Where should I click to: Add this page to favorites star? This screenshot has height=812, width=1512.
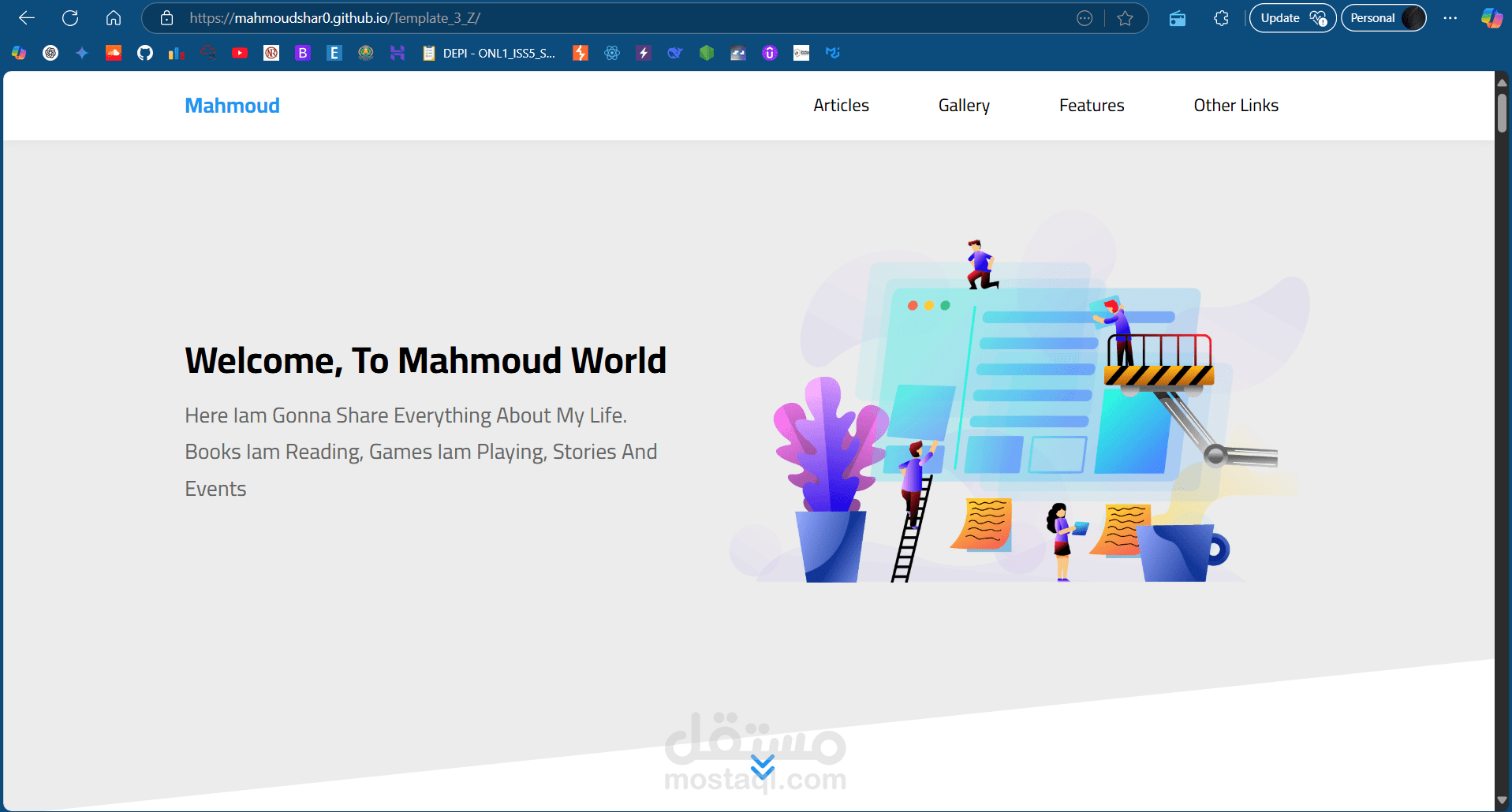[x=1125, y=18]
